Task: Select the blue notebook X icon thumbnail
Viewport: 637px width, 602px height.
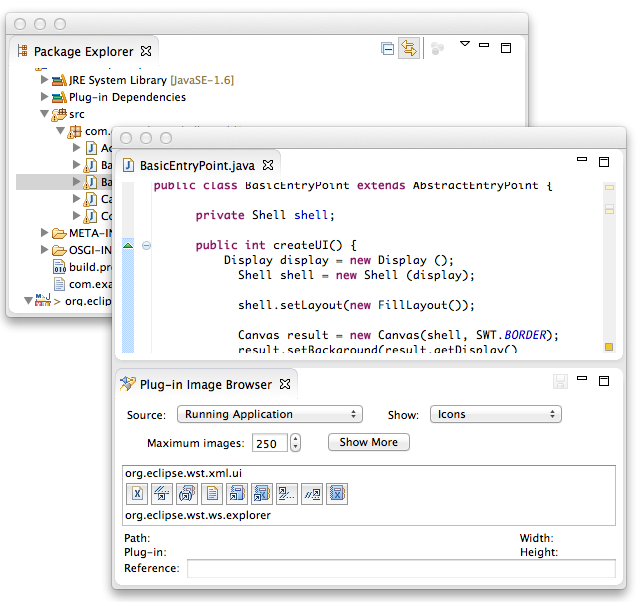Action: 337,494
